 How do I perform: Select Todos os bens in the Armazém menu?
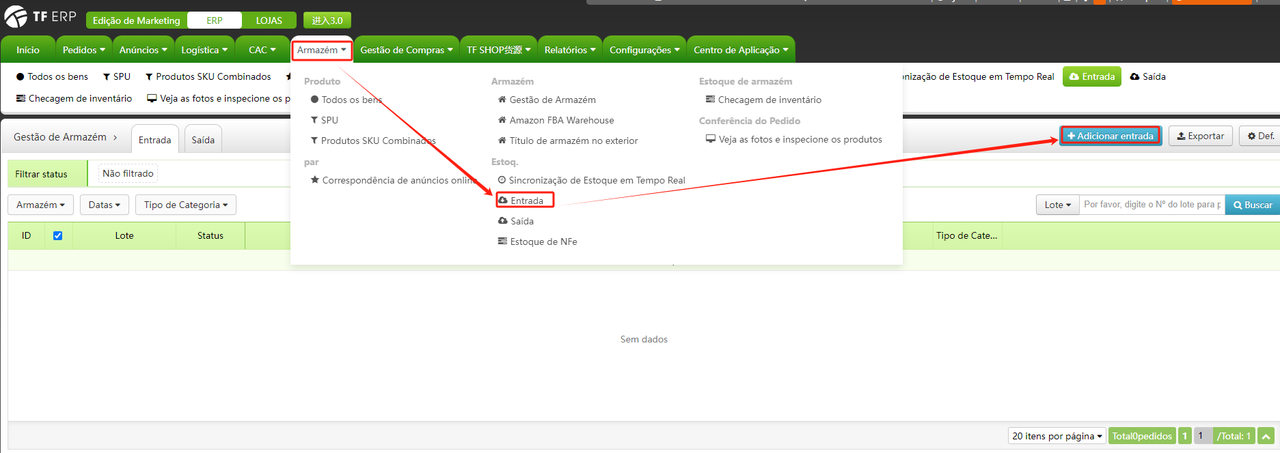pos(346,100)
